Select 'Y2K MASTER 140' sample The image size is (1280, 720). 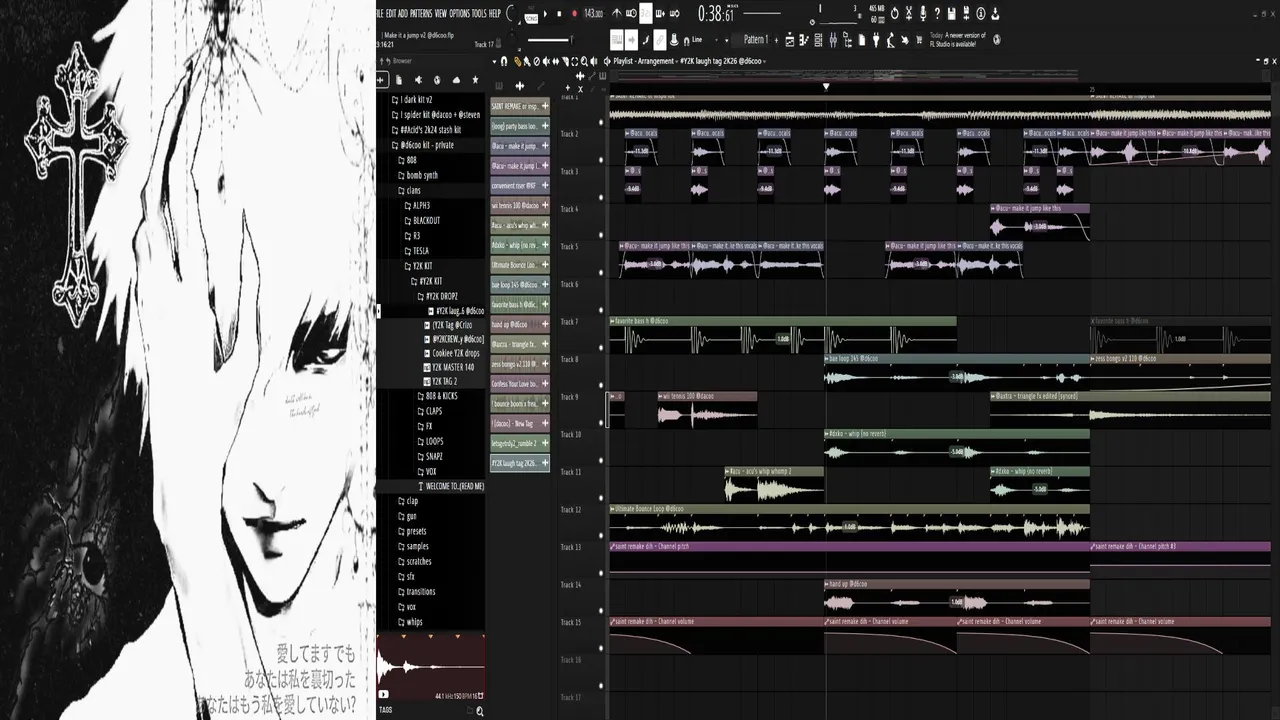(449, 366)
